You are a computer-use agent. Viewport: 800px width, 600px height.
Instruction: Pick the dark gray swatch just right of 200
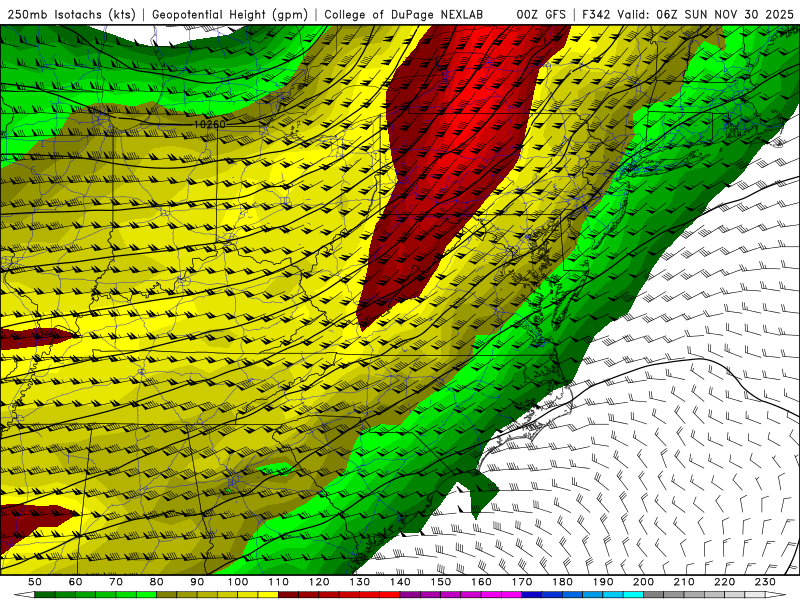(x=654, y=594)
